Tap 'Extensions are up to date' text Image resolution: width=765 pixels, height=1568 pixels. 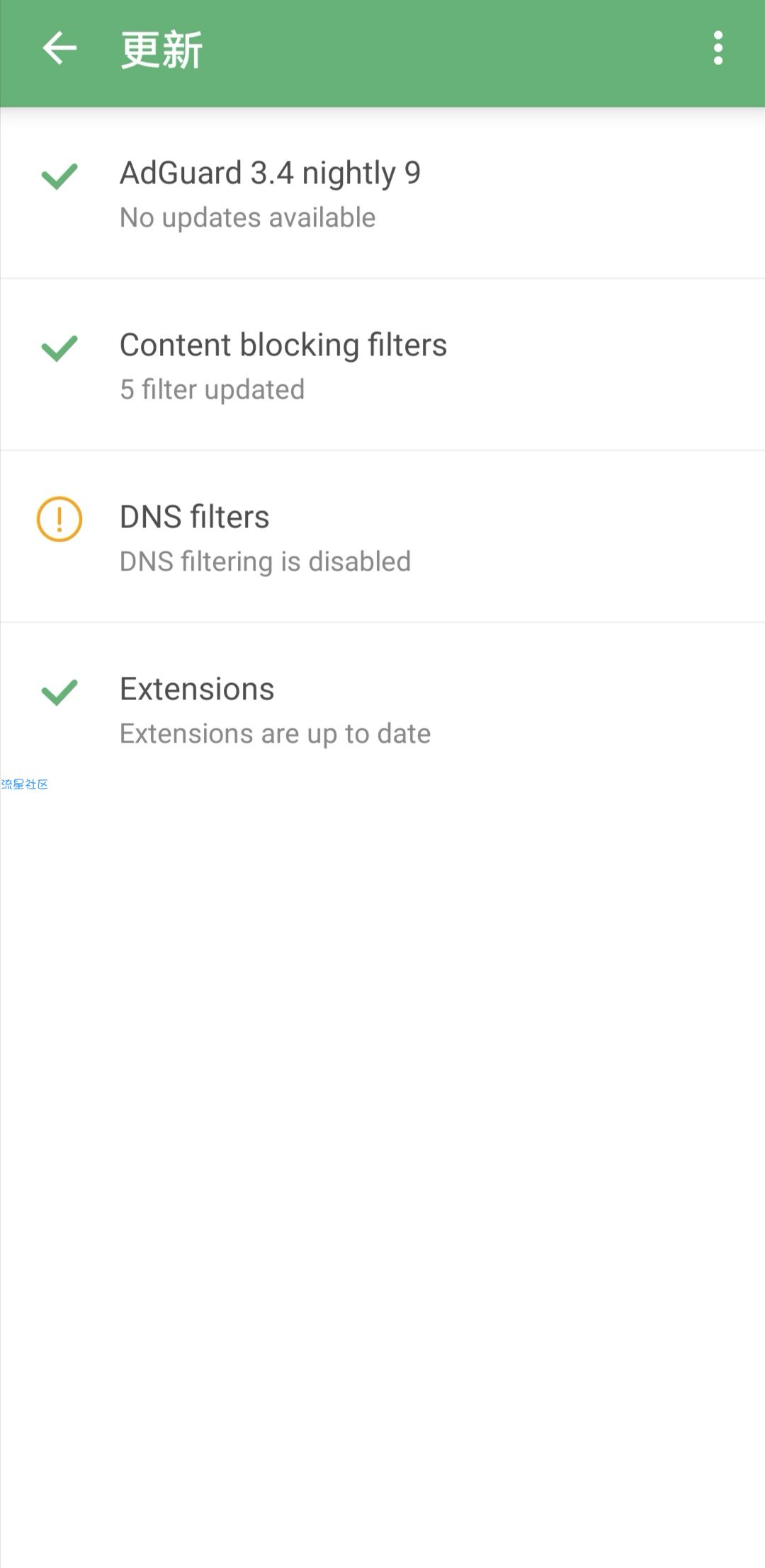pos(276,734)
